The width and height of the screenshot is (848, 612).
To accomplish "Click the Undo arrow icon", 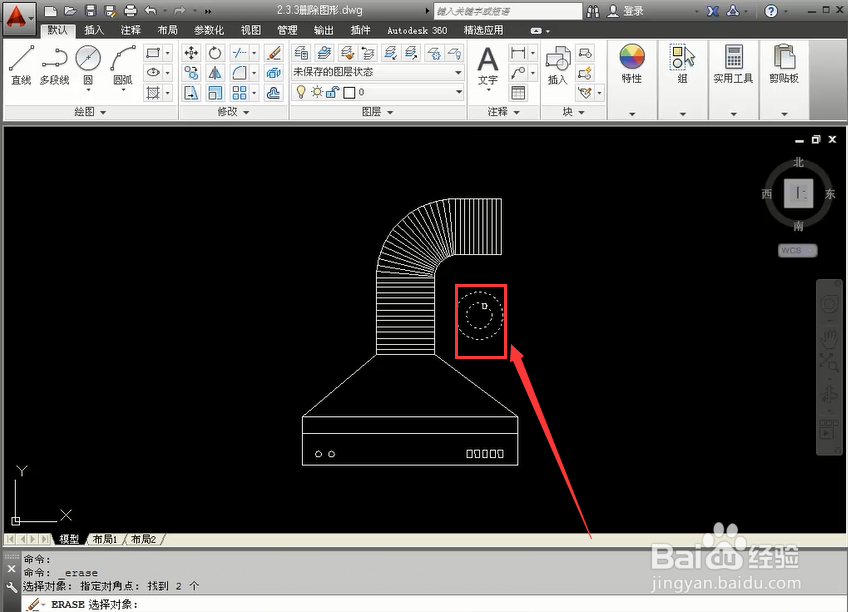I will click(151, 10).
